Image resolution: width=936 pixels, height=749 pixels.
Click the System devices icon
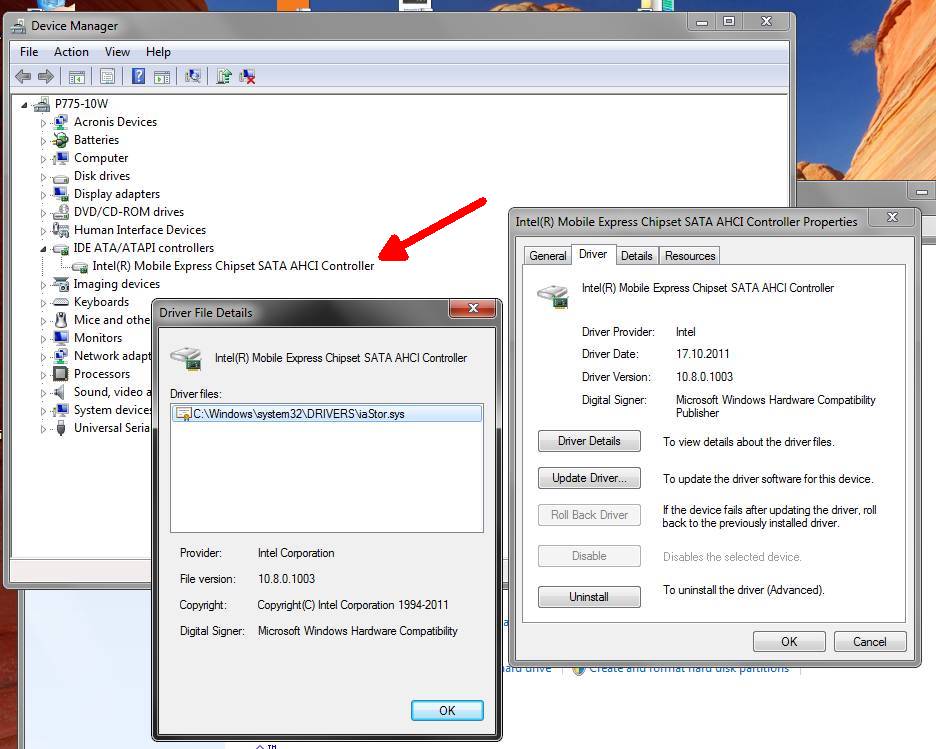(x=60, y=410)
